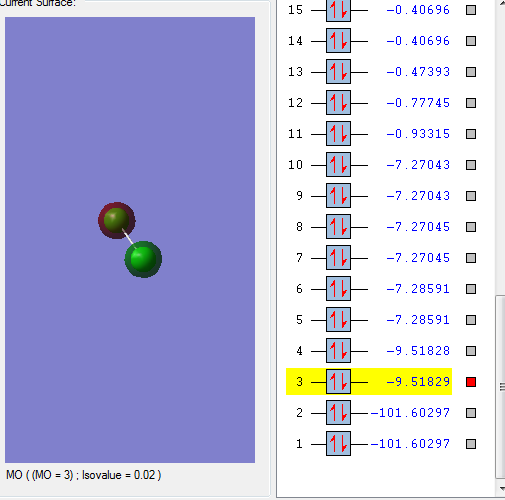The width and height of the screenshot is (505, 500).
Task: Toggle surface checkbox for orbital 10
Action: (471, 165)
